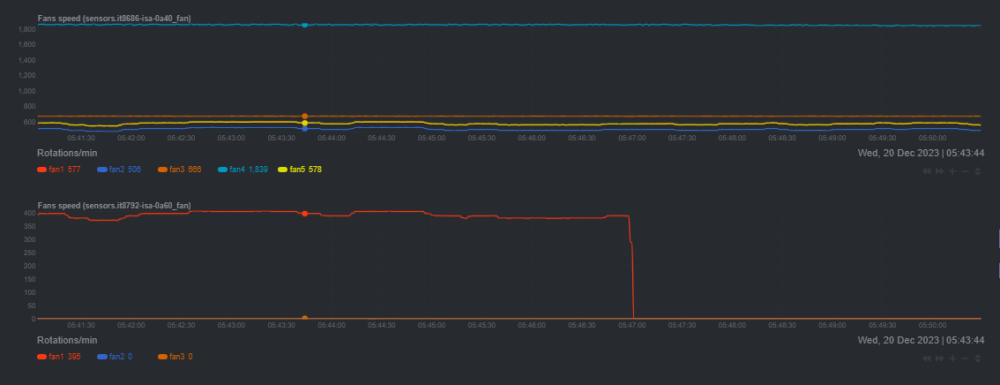Image resolution: width=1000 pixels, height=385 pixels.
Task: Toggle fan2 0 series in bottom chart legend
Action: click(115, 357)
